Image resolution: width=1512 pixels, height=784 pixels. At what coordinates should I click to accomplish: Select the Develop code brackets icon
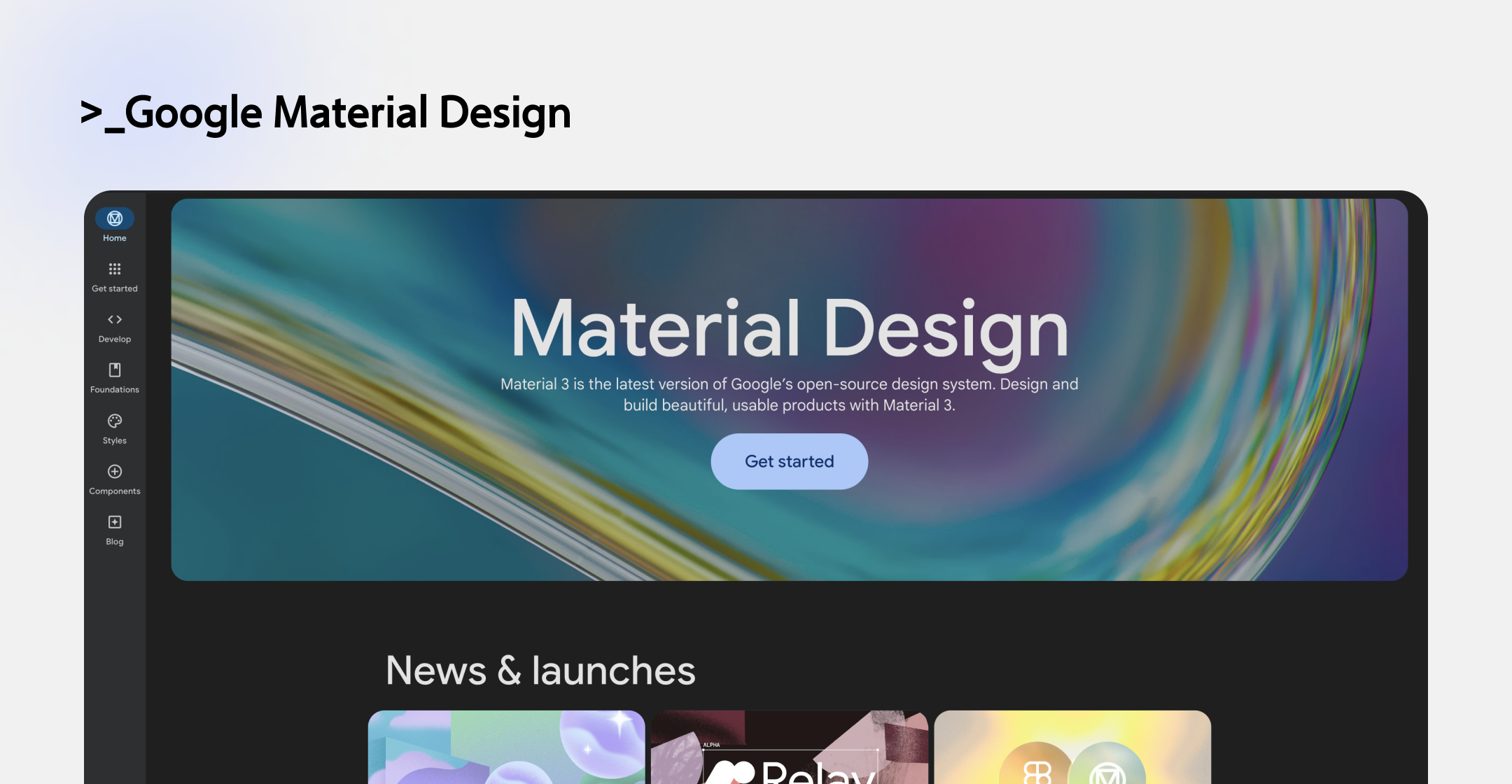click(x=115, y=319)
